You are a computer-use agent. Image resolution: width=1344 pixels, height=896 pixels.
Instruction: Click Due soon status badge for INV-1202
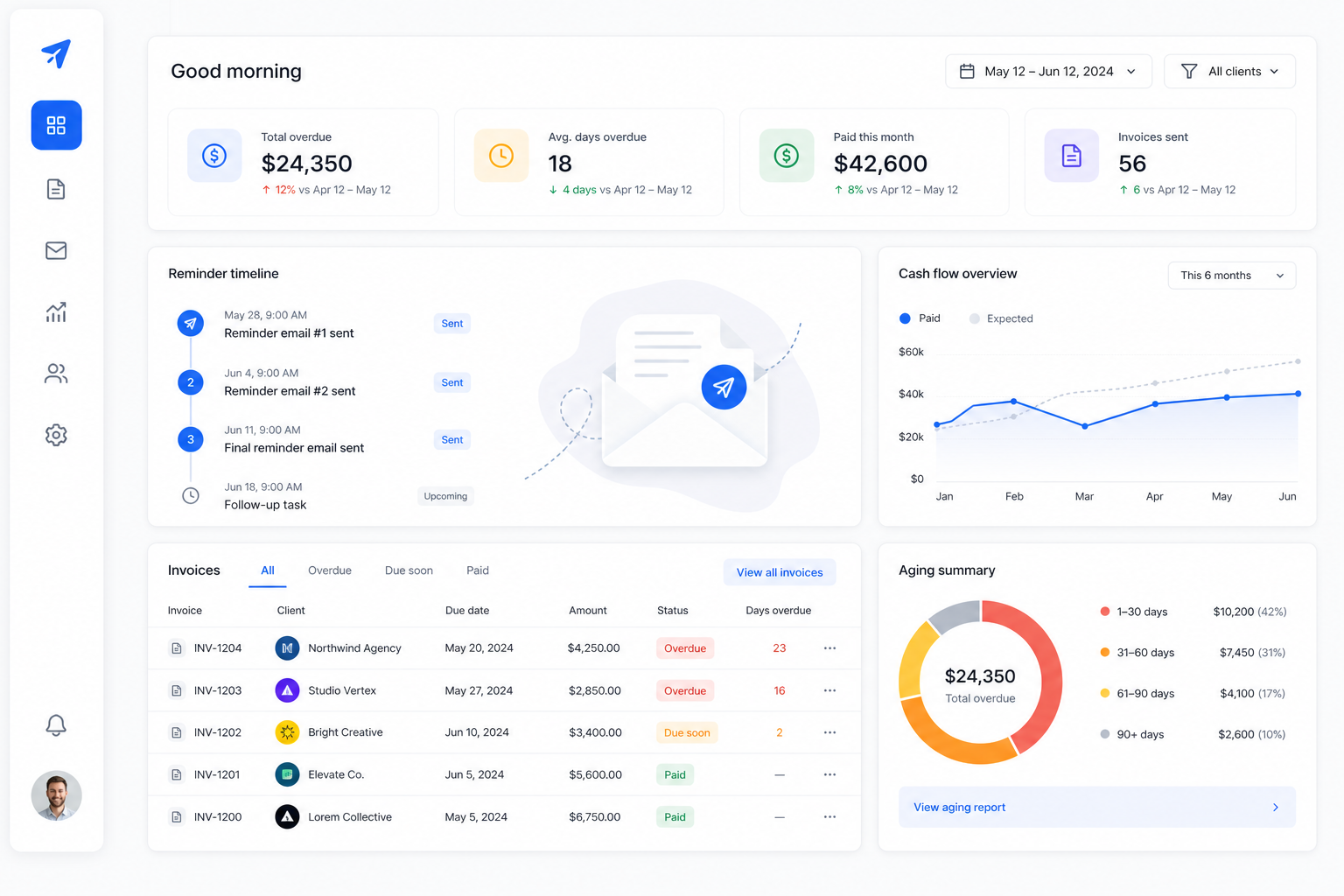687,732
